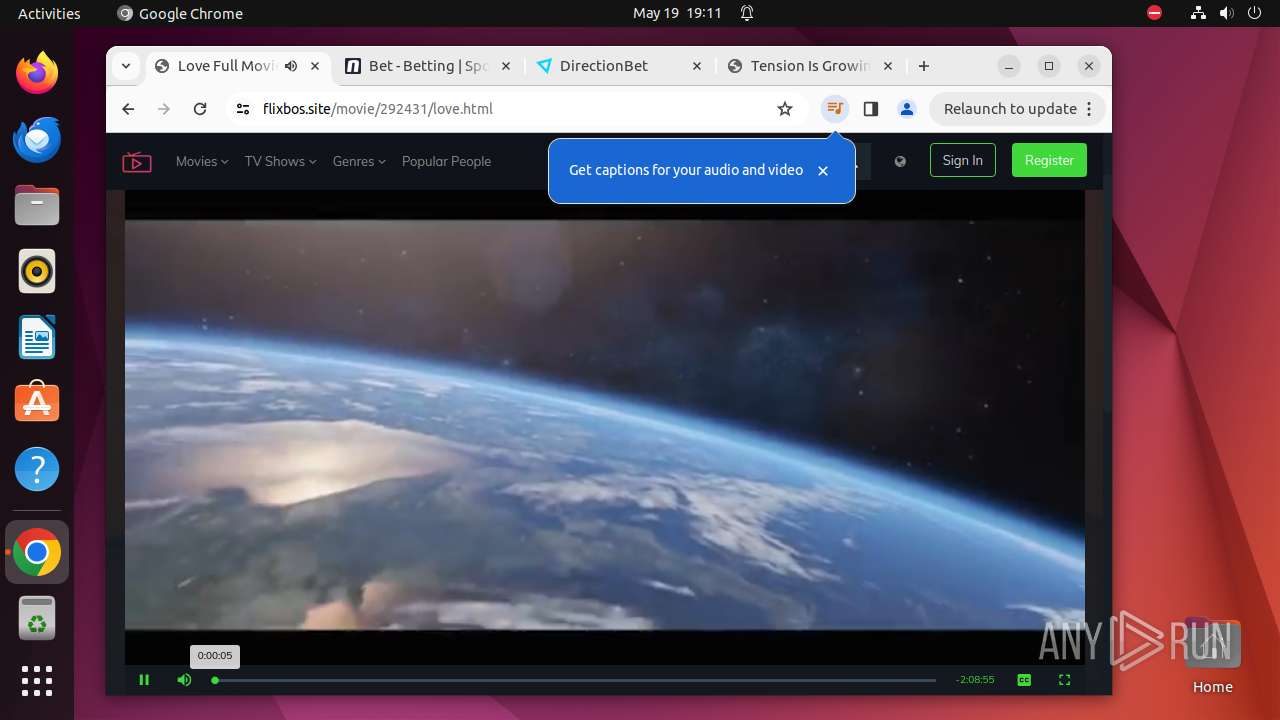View site information icon in address bar
1280x720 pixels.
(x=243, y=109)
